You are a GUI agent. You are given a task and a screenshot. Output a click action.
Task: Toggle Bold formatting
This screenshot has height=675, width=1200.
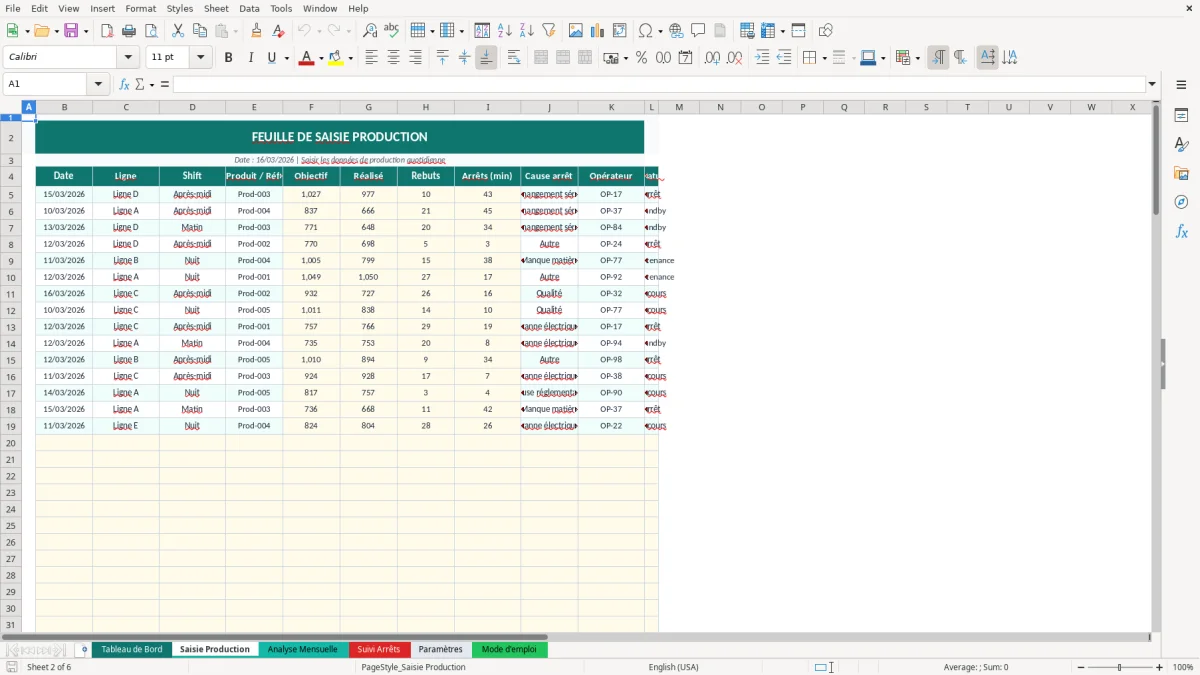(x=228, y=58)
